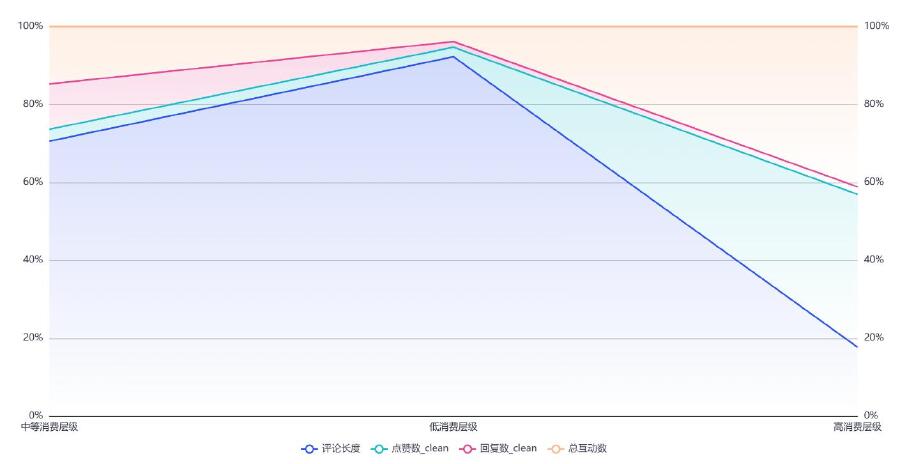
Task: Click the blue line's peak at 低消费层级
Action: 453,57
